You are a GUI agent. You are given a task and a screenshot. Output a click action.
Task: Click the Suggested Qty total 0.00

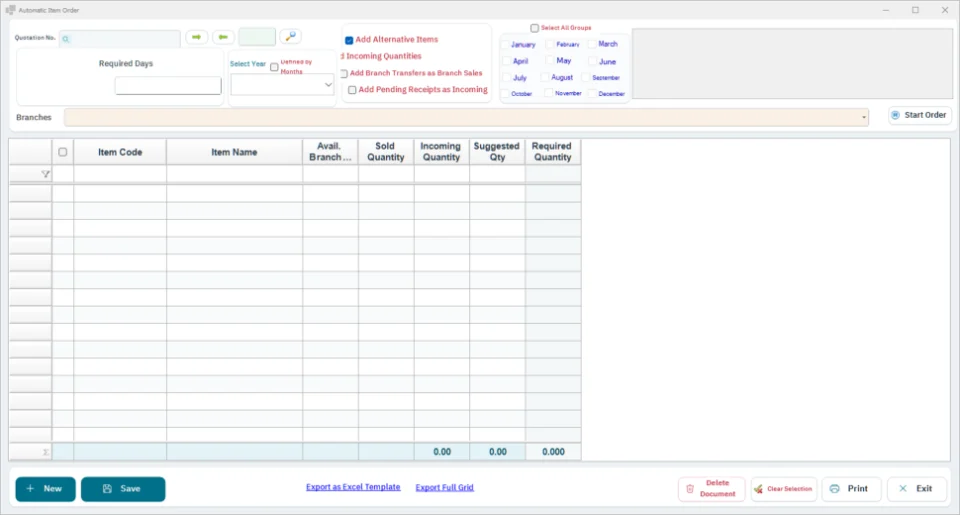(497, 452)
